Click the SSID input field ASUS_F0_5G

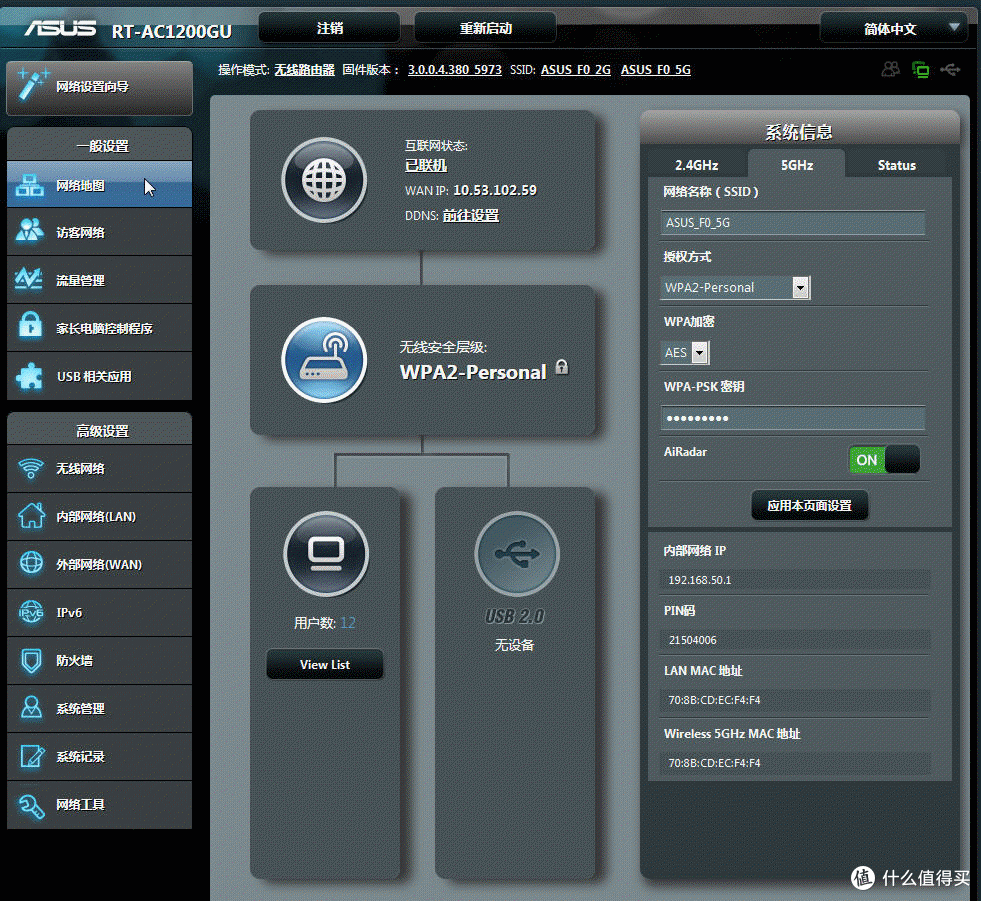793,223
